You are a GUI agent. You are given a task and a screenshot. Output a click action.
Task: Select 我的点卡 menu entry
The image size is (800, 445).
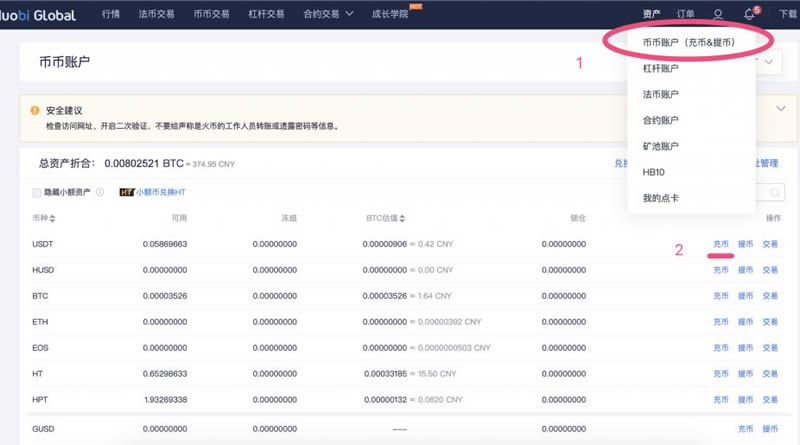pos(661,198)
